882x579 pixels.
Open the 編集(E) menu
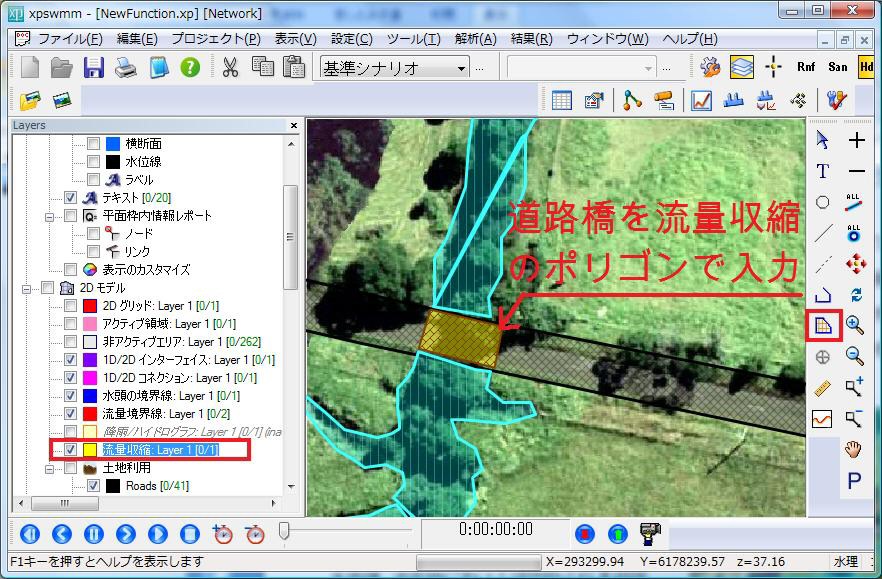(137, 39)
